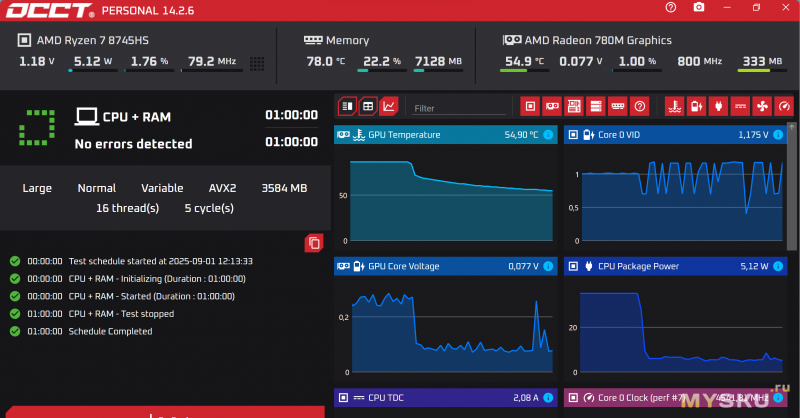
Task: Toggle the temperature sensor type filter
Action: pyautogui.click(x=675, y=106)
